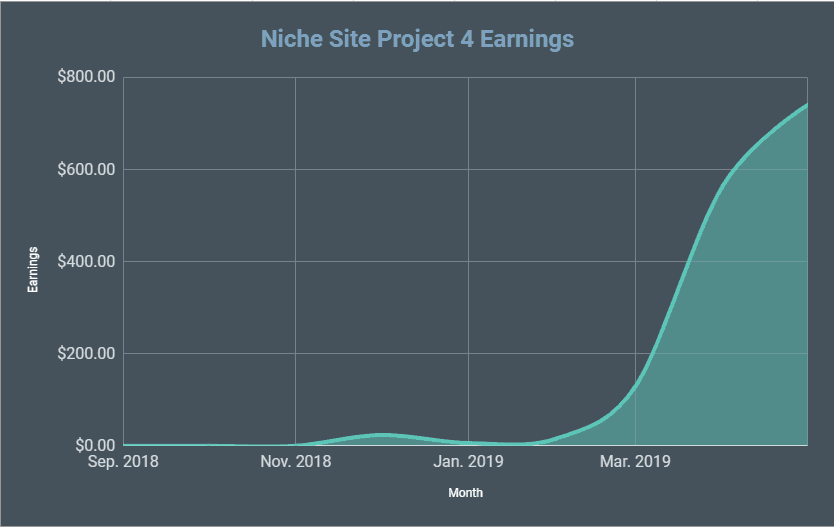This screenshot has height=527, width=834.
Task: Click the chart title Niche Site Project 4 Earnings
Action: coord(417,39)
